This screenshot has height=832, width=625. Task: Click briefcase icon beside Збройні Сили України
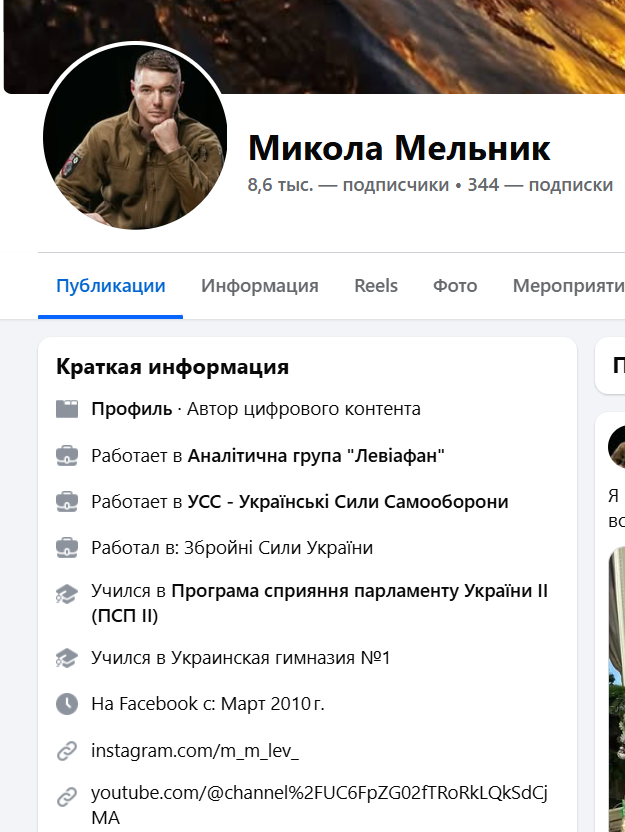click(x=67, y=548)
